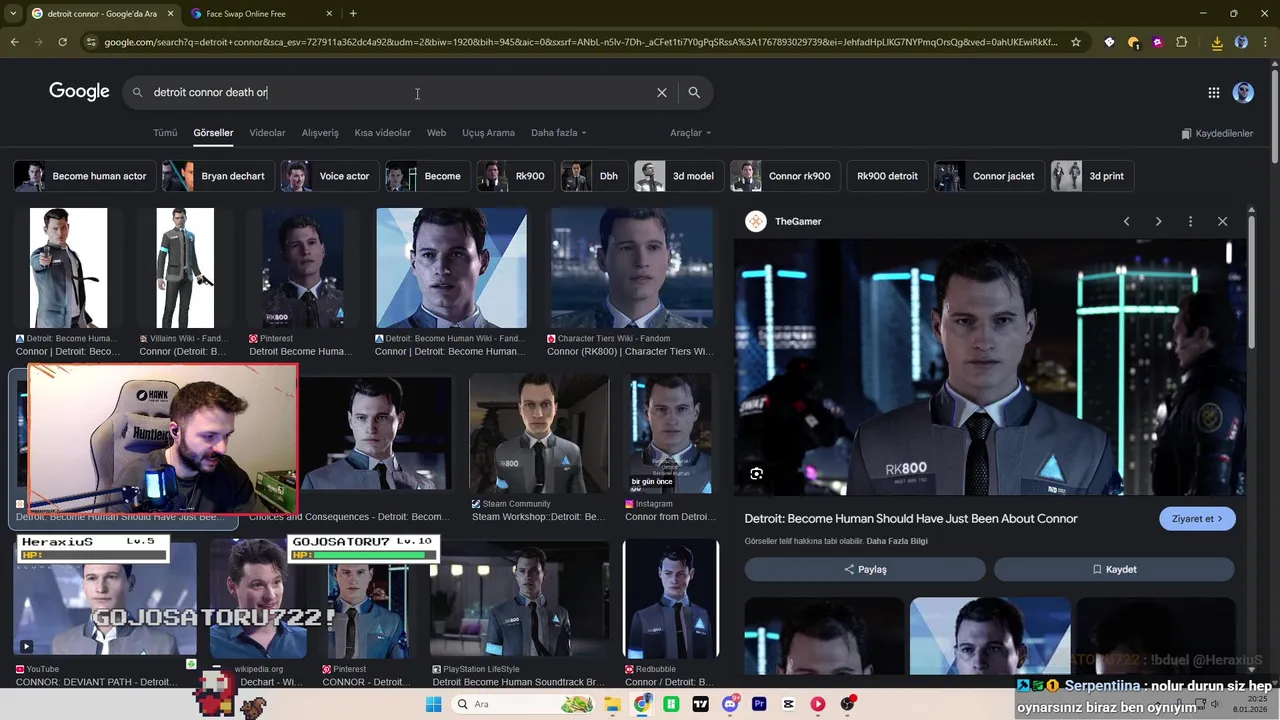Open CapCut from taskbar
The height and width of the screenshot is (720, 1280).
[x=789, y=704]
